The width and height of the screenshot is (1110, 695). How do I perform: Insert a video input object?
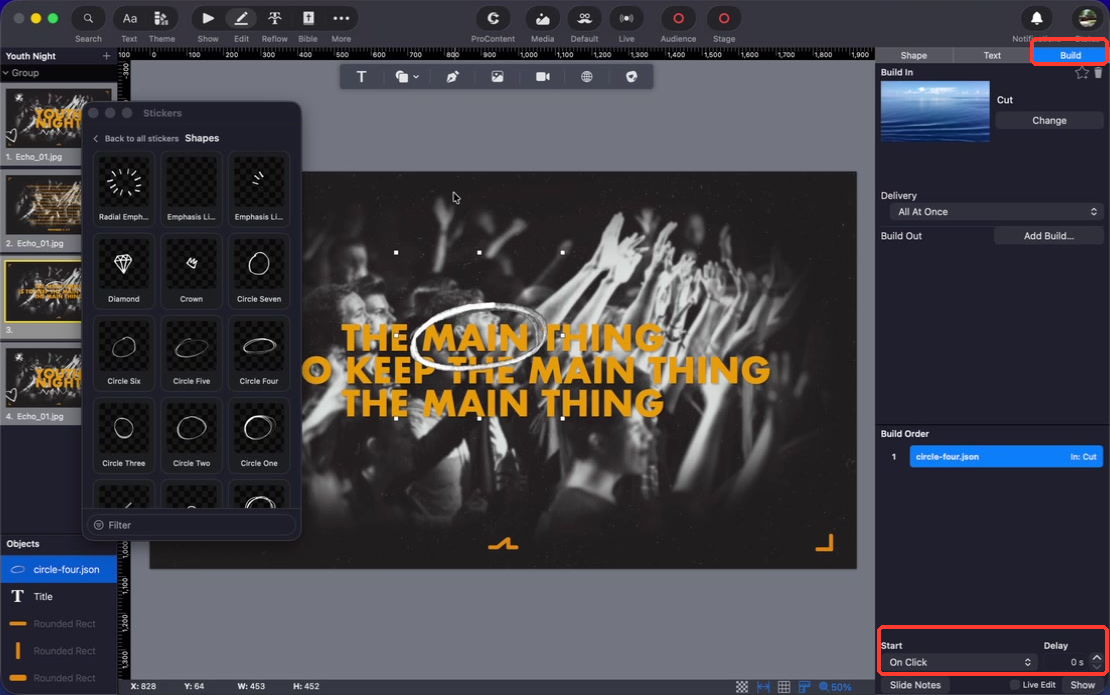pyautogui.click(x=543, y=76)
